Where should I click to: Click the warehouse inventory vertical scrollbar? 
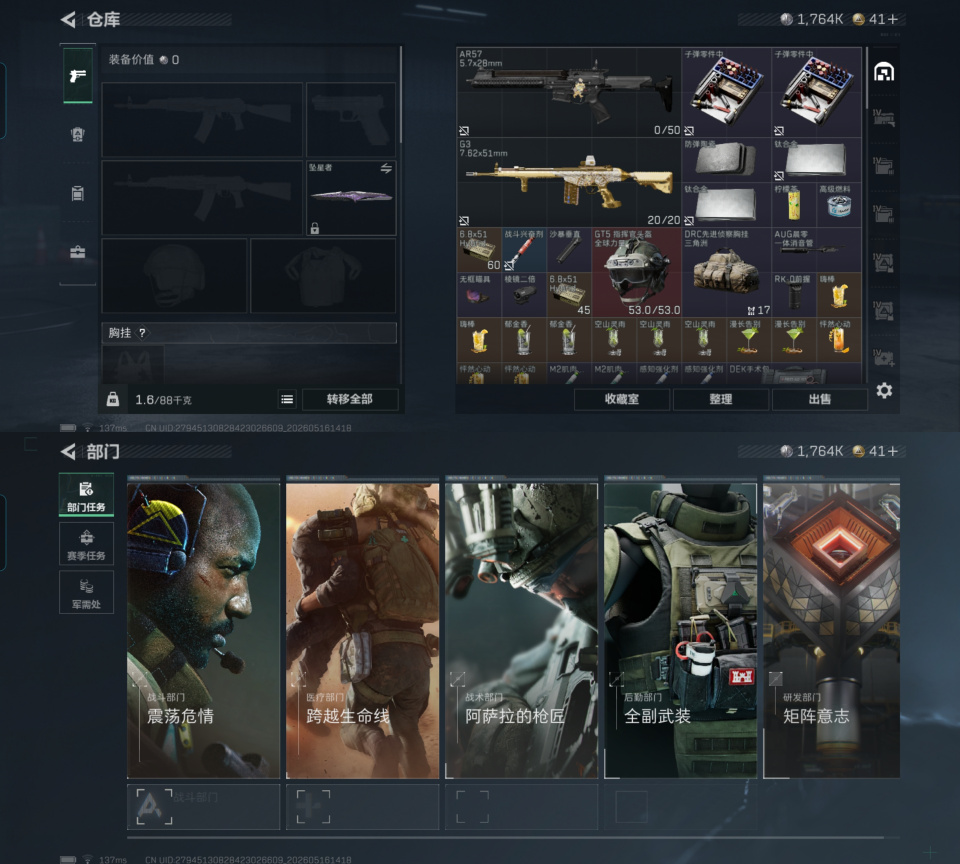[866, 80]
